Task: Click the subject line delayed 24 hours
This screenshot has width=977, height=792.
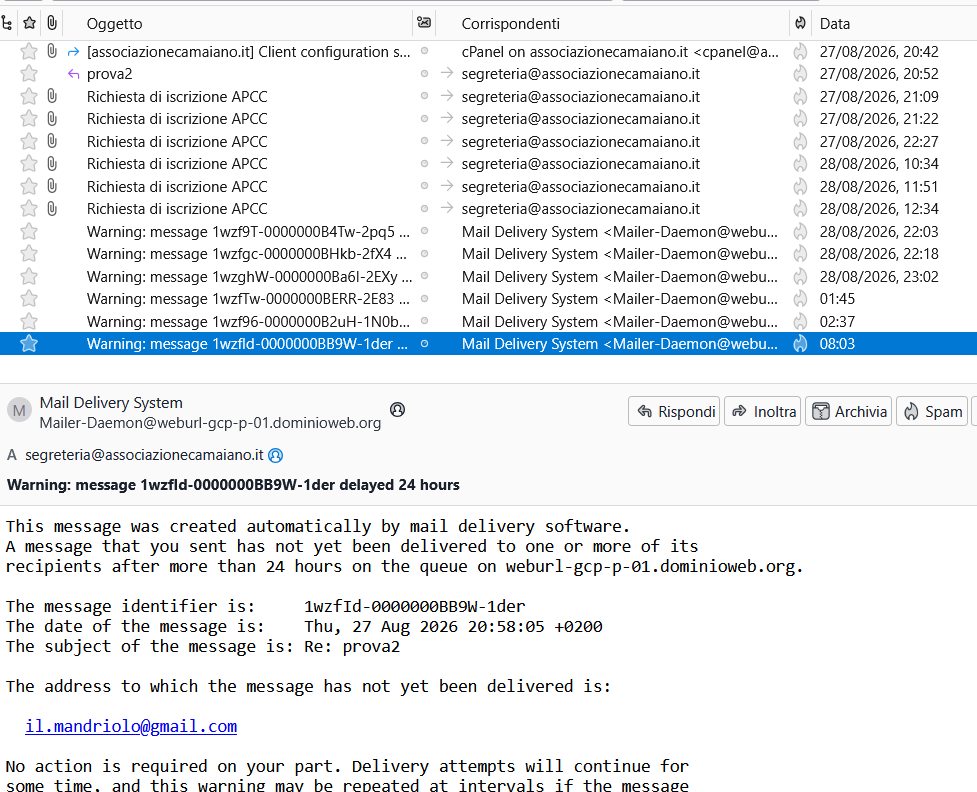Action: coord(233,485)
